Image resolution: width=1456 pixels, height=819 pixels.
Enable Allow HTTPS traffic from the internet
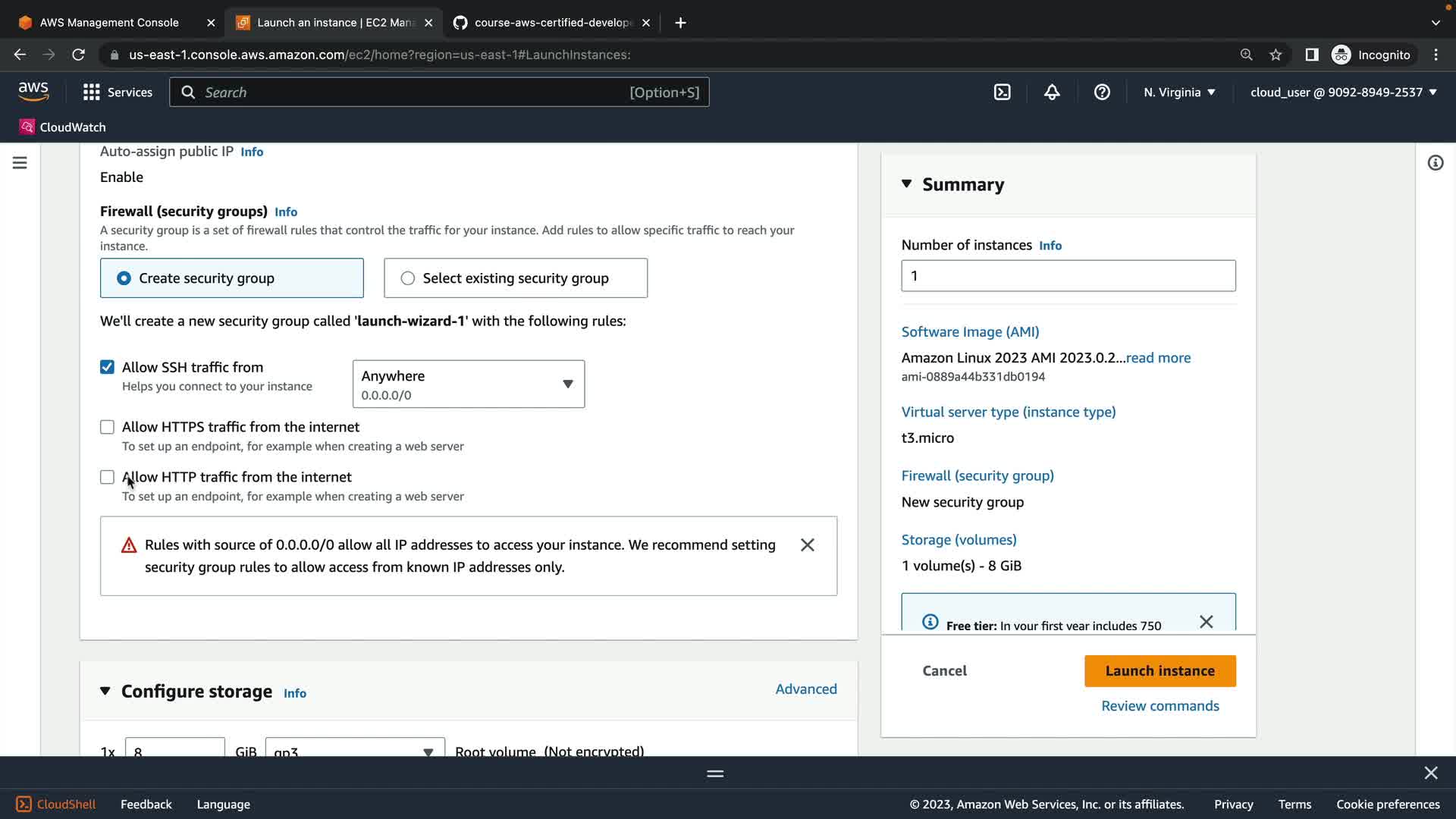[x=107, y=427]
